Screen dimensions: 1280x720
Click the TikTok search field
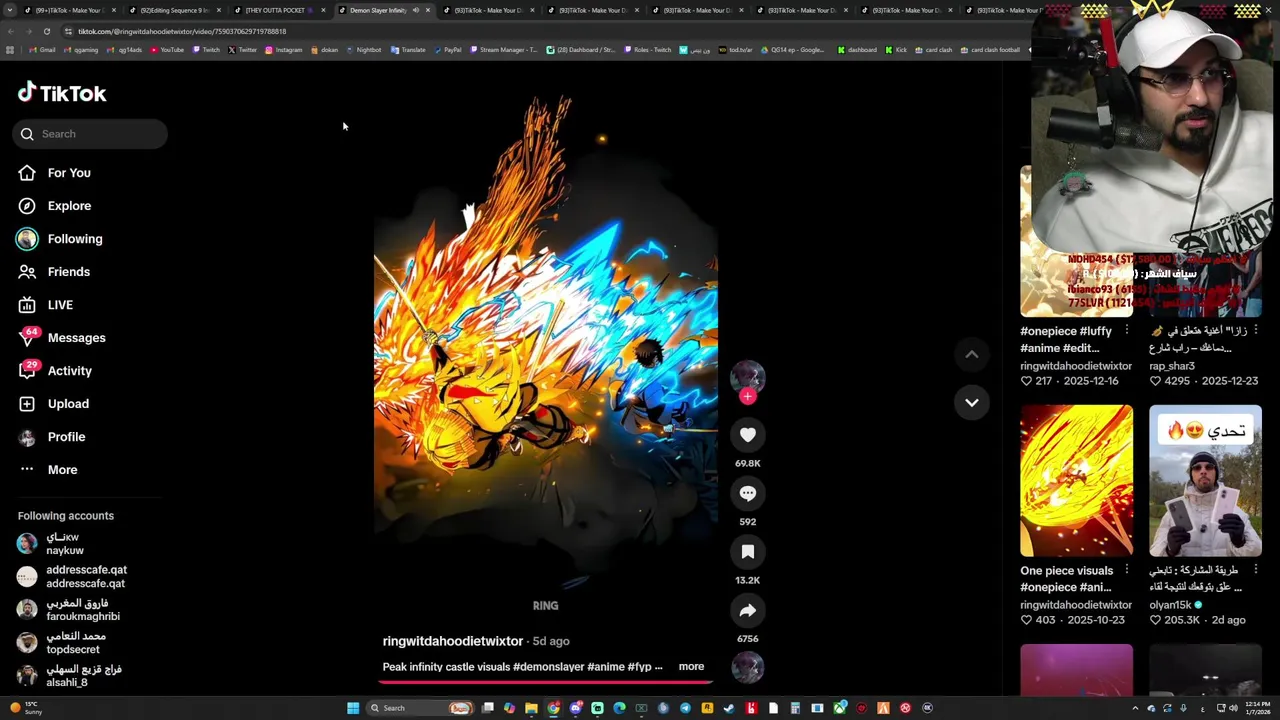90,134
